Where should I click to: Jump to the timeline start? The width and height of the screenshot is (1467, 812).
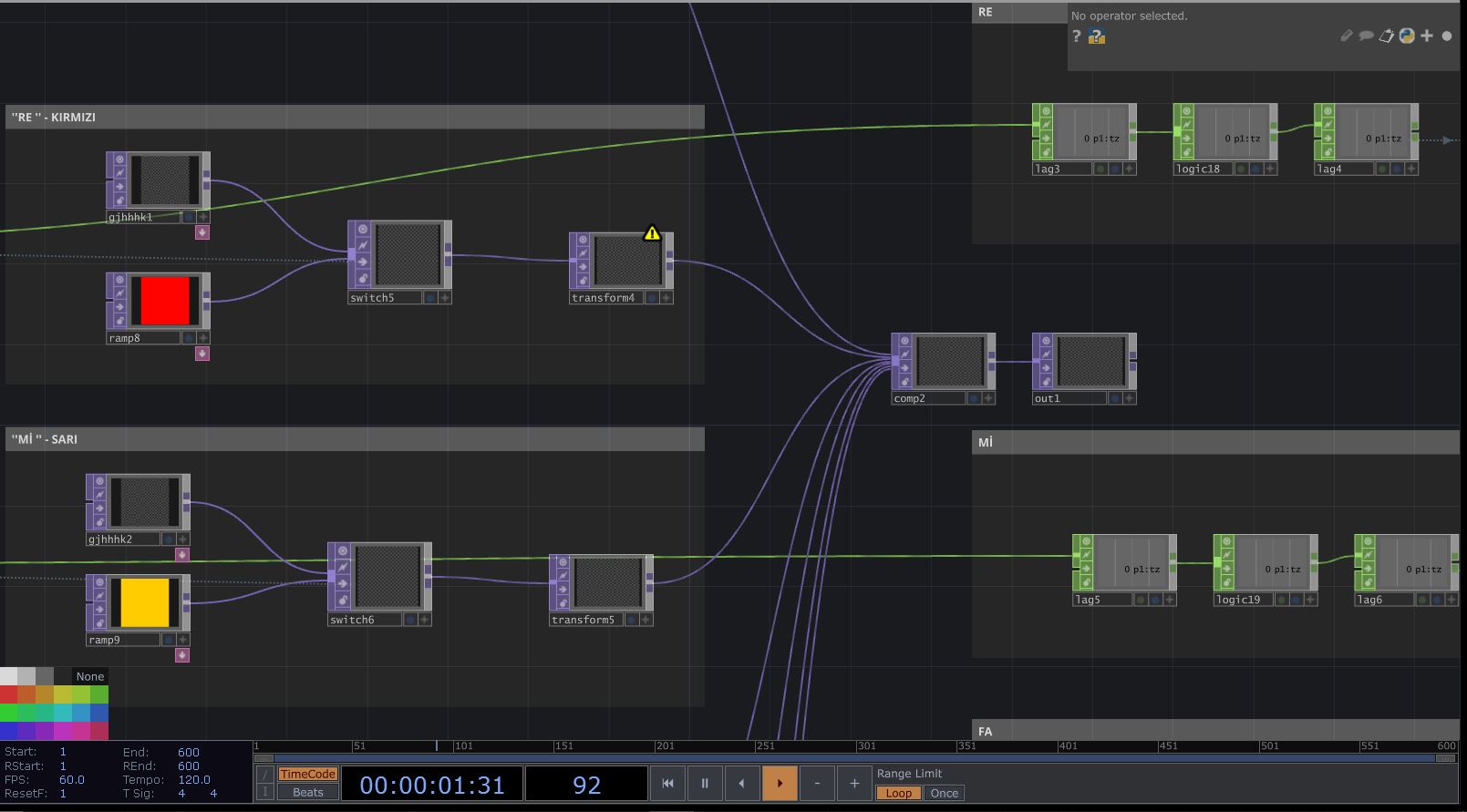coord(667,783)
